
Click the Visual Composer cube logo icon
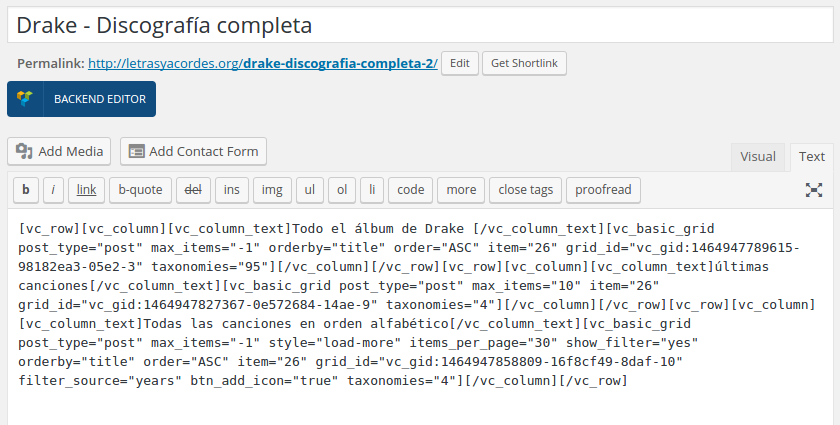25,99
